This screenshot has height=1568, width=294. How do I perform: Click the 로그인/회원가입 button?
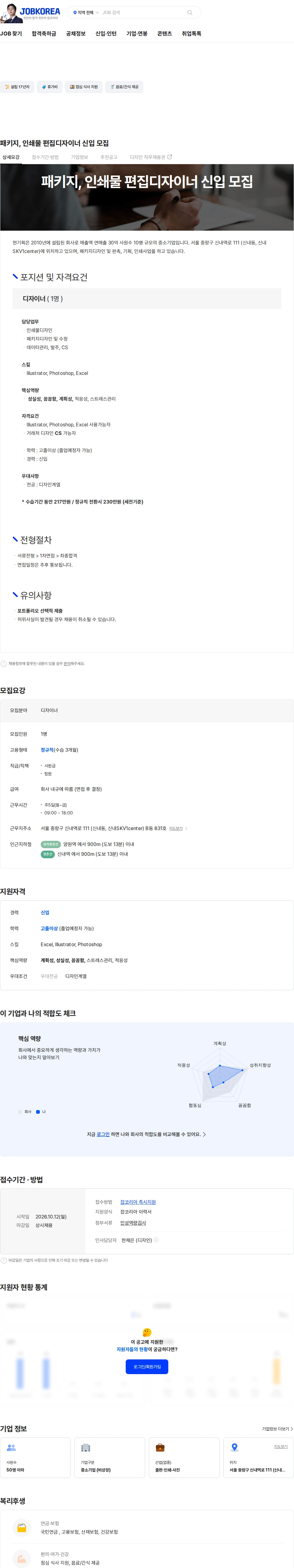pos(147,1366)
